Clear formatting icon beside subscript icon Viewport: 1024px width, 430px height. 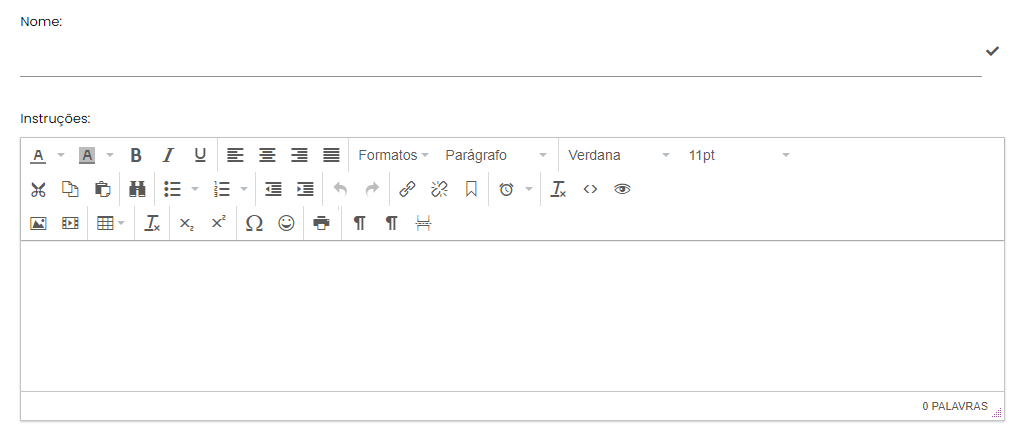tap(152, 223)
